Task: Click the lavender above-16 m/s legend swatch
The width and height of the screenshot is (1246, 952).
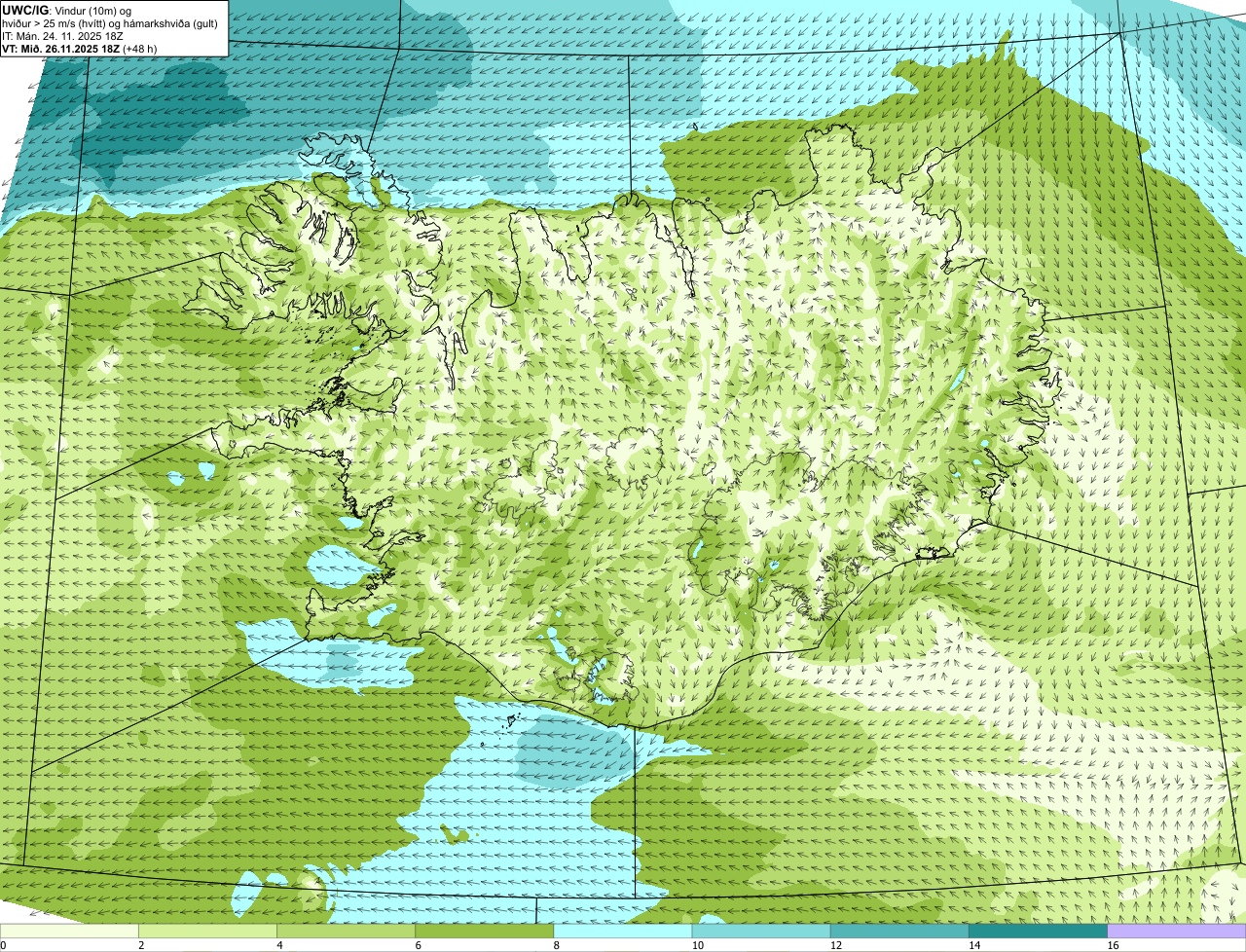Action: coord(1176,931)
